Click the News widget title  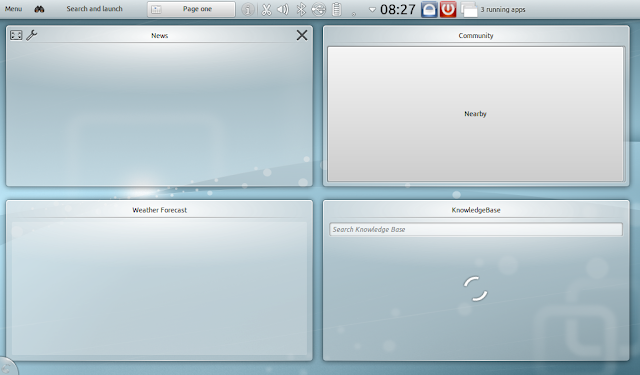(x=160, y=36)
